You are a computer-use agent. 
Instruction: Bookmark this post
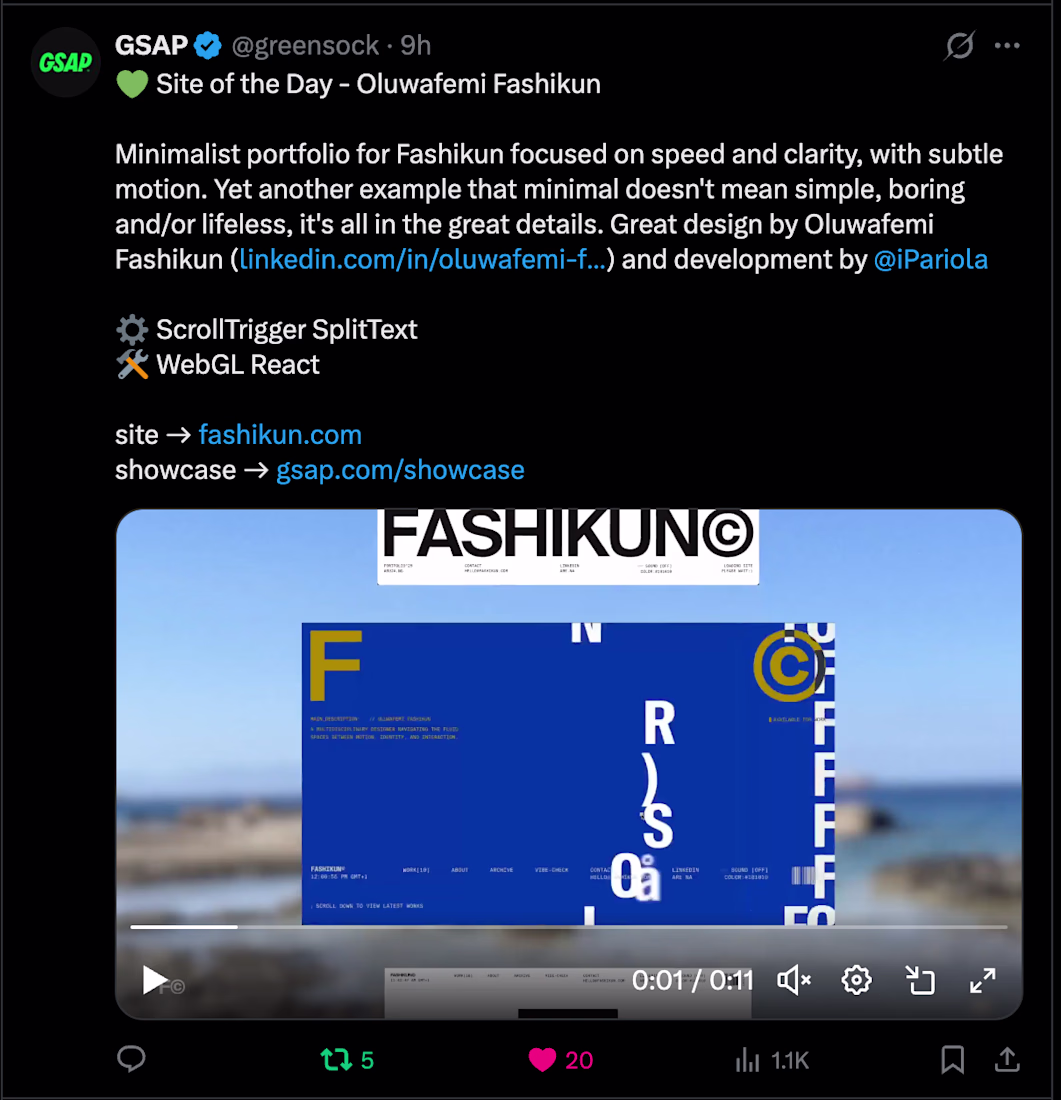tap(952, 1059)
